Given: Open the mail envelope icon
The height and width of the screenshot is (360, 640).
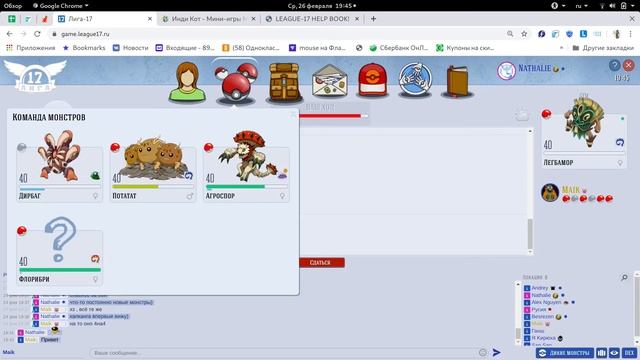Looking at the screenshot, I should (x=330, y=81).
